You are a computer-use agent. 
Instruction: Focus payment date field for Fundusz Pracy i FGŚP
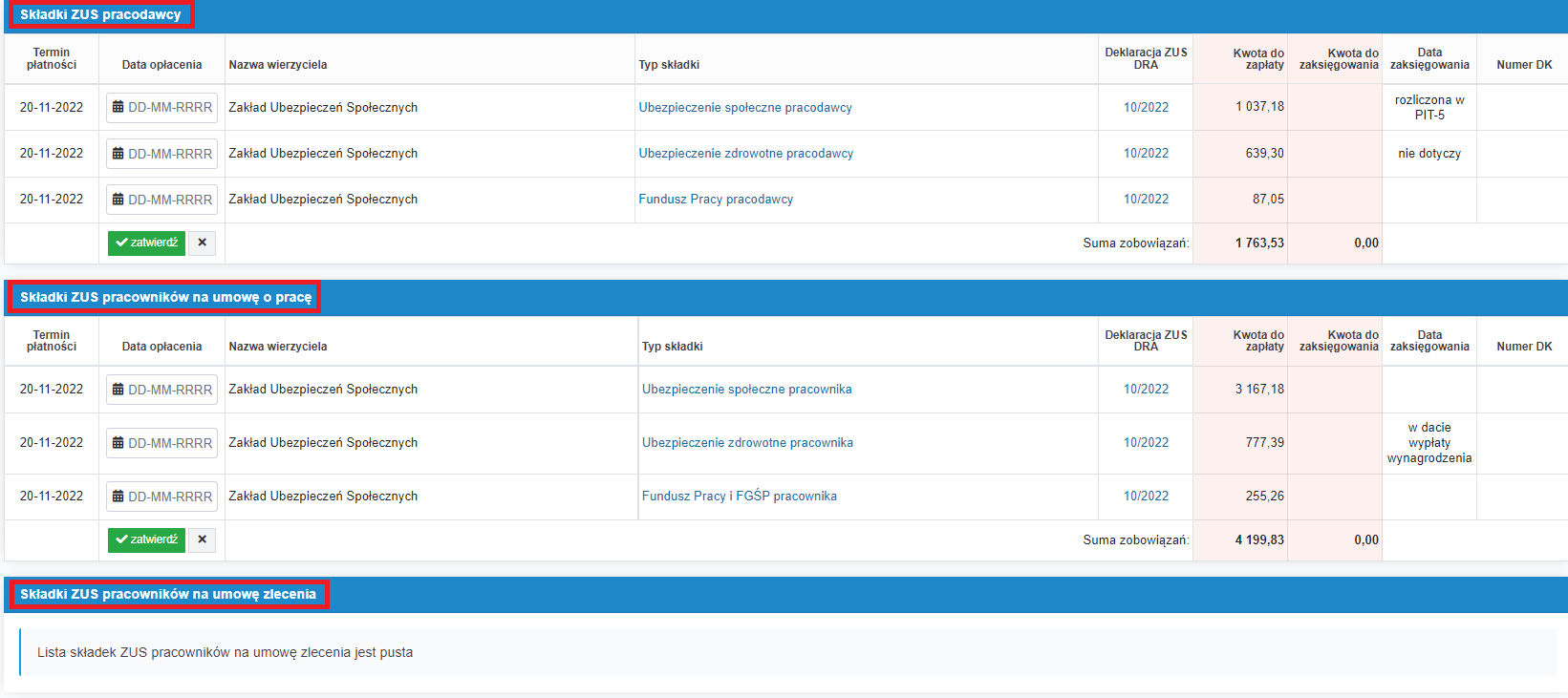pyautogui.click(x=161, y=497)
